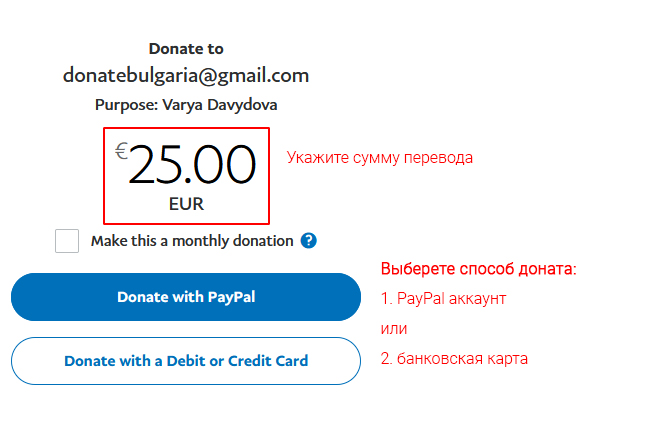Select the '1. PayPal аккаунт' option text
Image resolution: width=650 pixels, height=421 pixels.
pyautogui.click(x=443, y=298)
